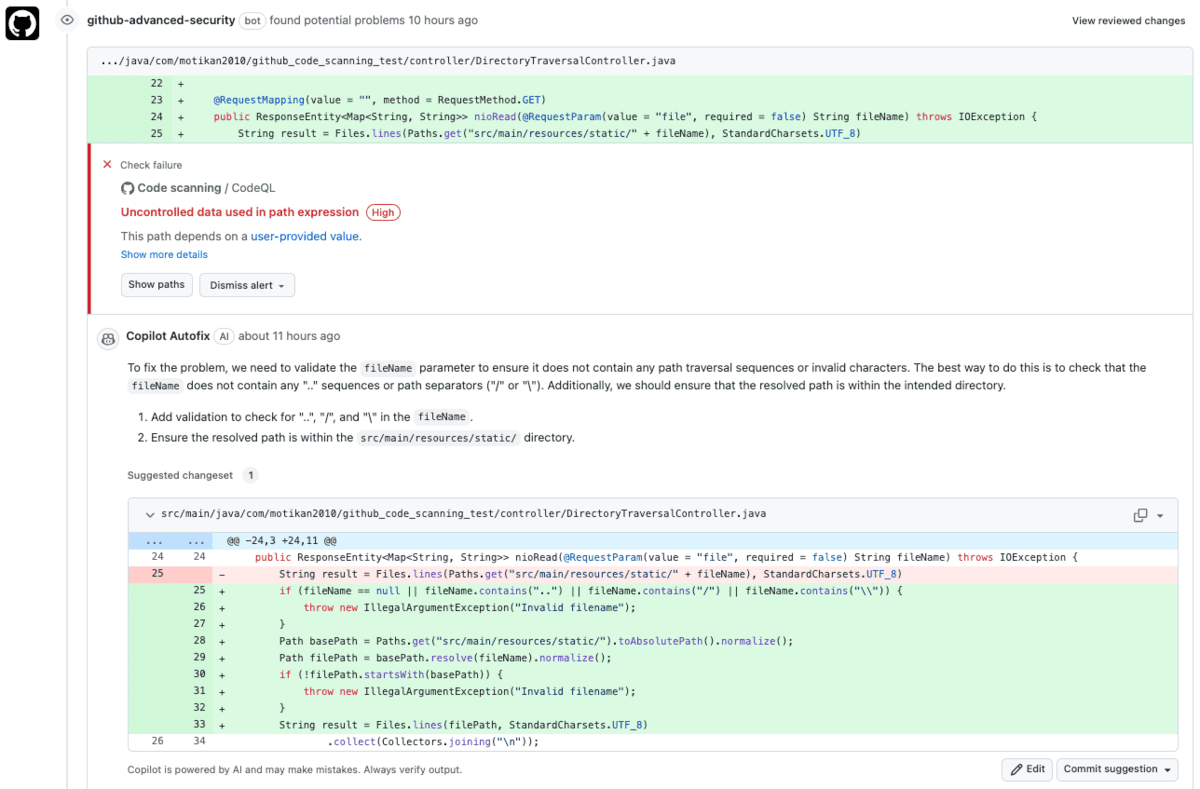Click the 10 hours ago timestamp
1200x789 pixels.
(x=442, y=20)
